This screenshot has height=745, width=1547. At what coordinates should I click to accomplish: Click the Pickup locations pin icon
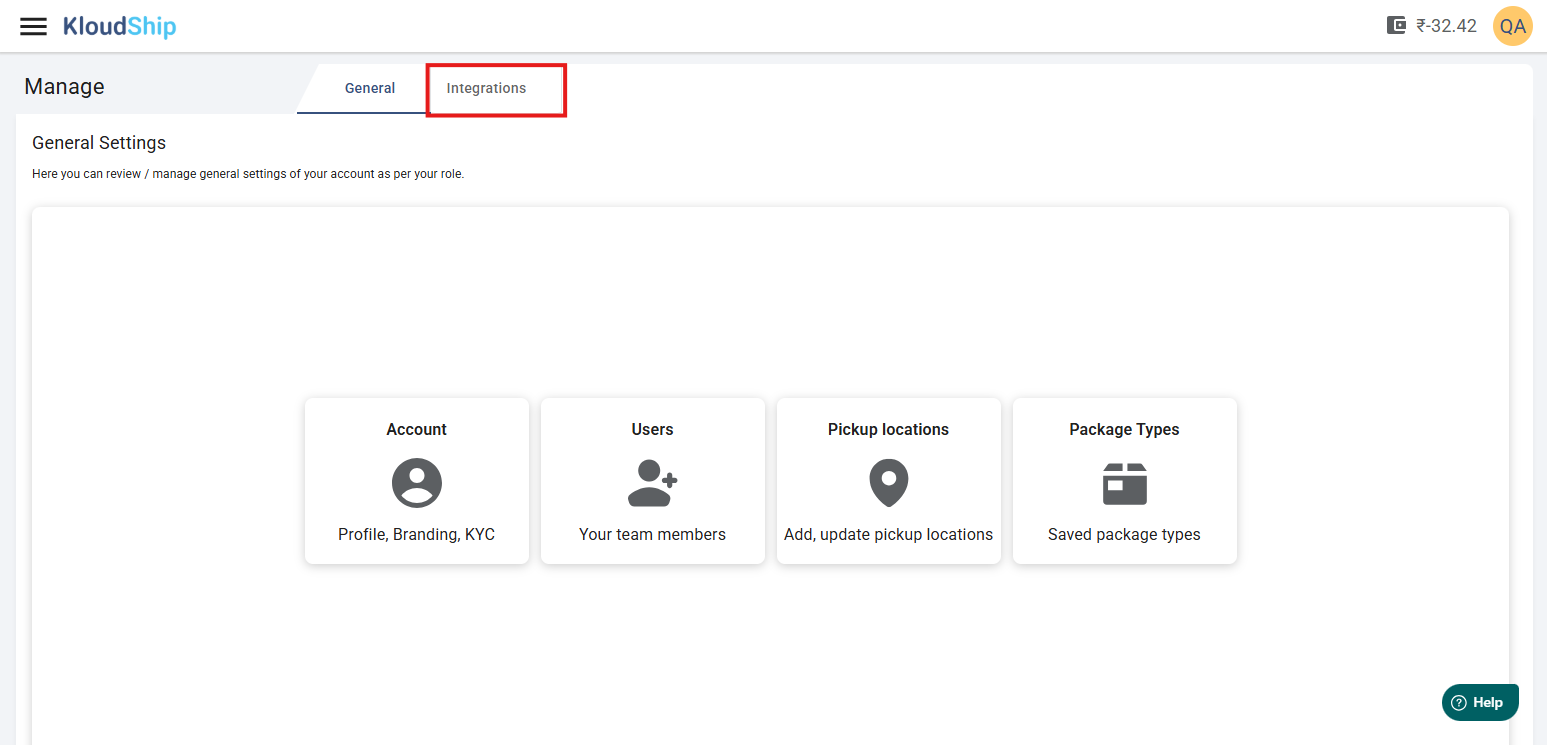tap(888, 483)
